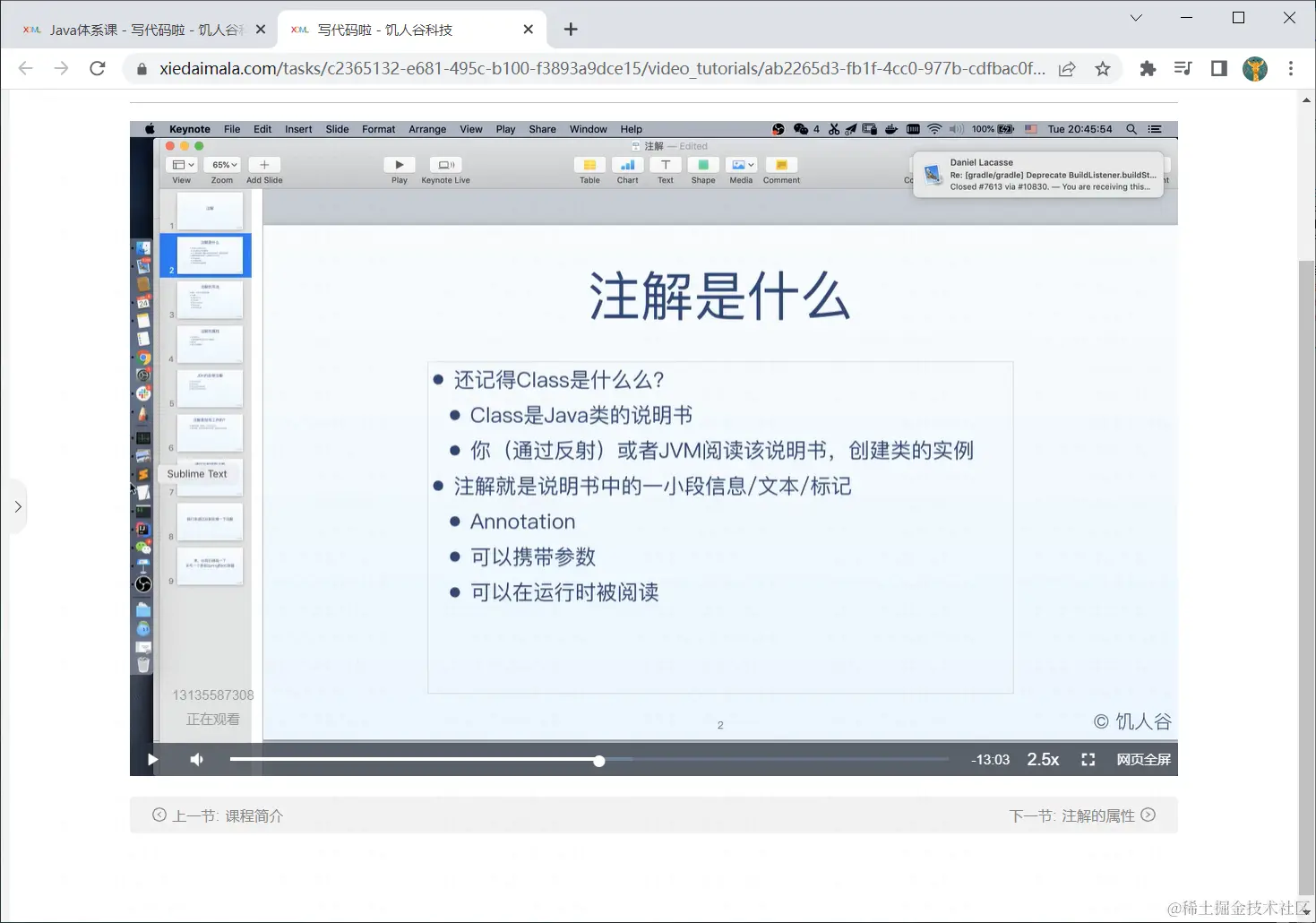
Task: Open the Slide menu in Keynote
Action: click(338, 129)
